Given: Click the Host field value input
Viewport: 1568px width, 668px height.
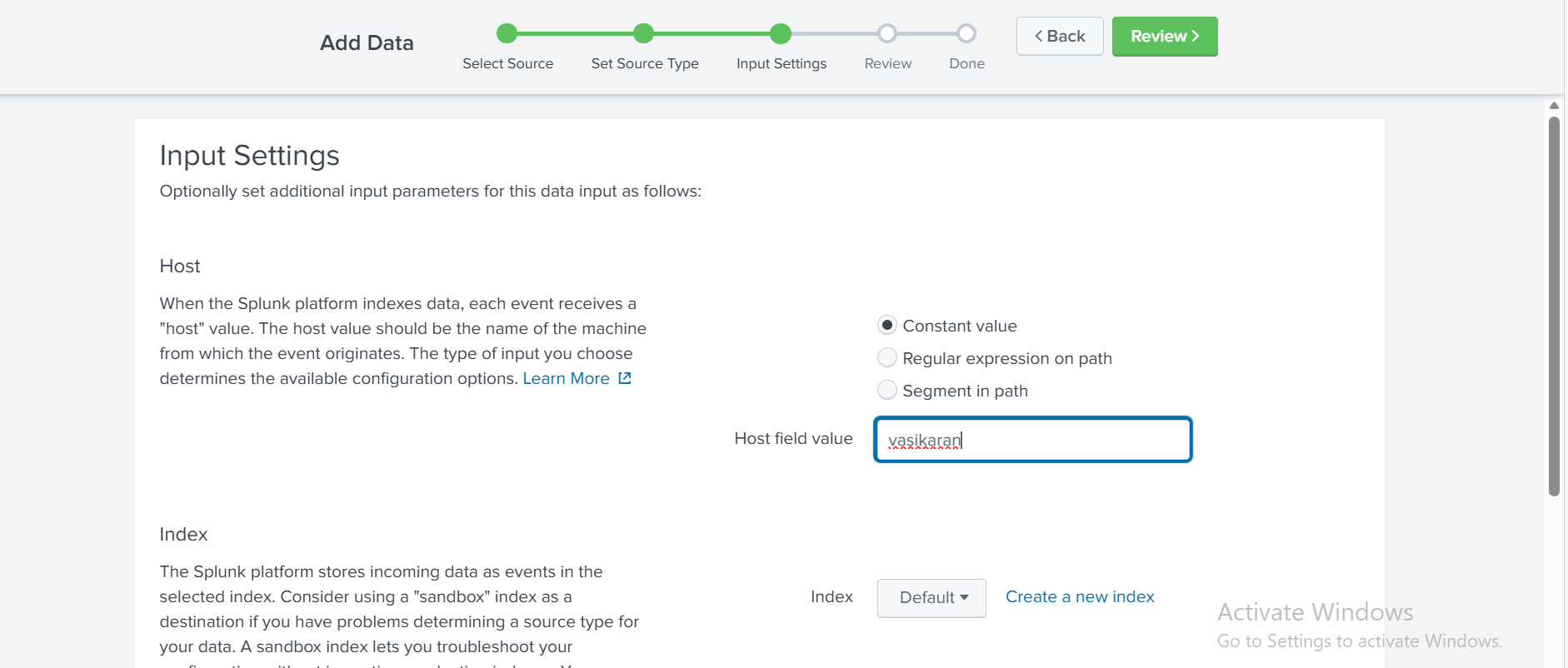Looking at the screenshot, I should click(x=1033, y=440).
